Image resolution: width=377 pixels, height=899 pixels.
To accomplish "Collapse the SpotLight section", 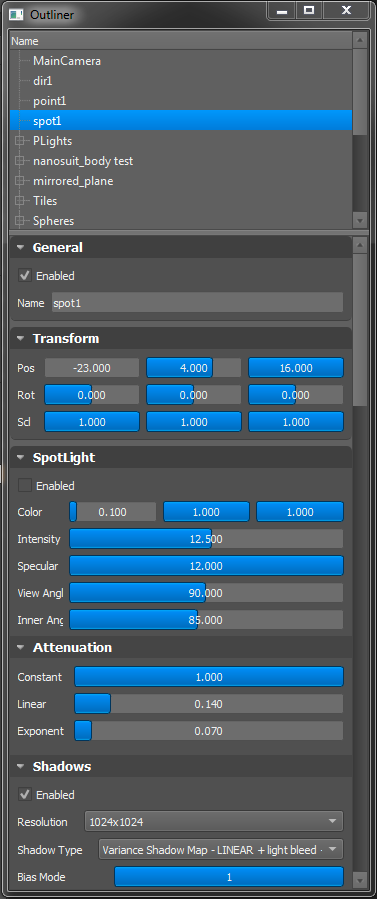I will (x=21, y=458).
